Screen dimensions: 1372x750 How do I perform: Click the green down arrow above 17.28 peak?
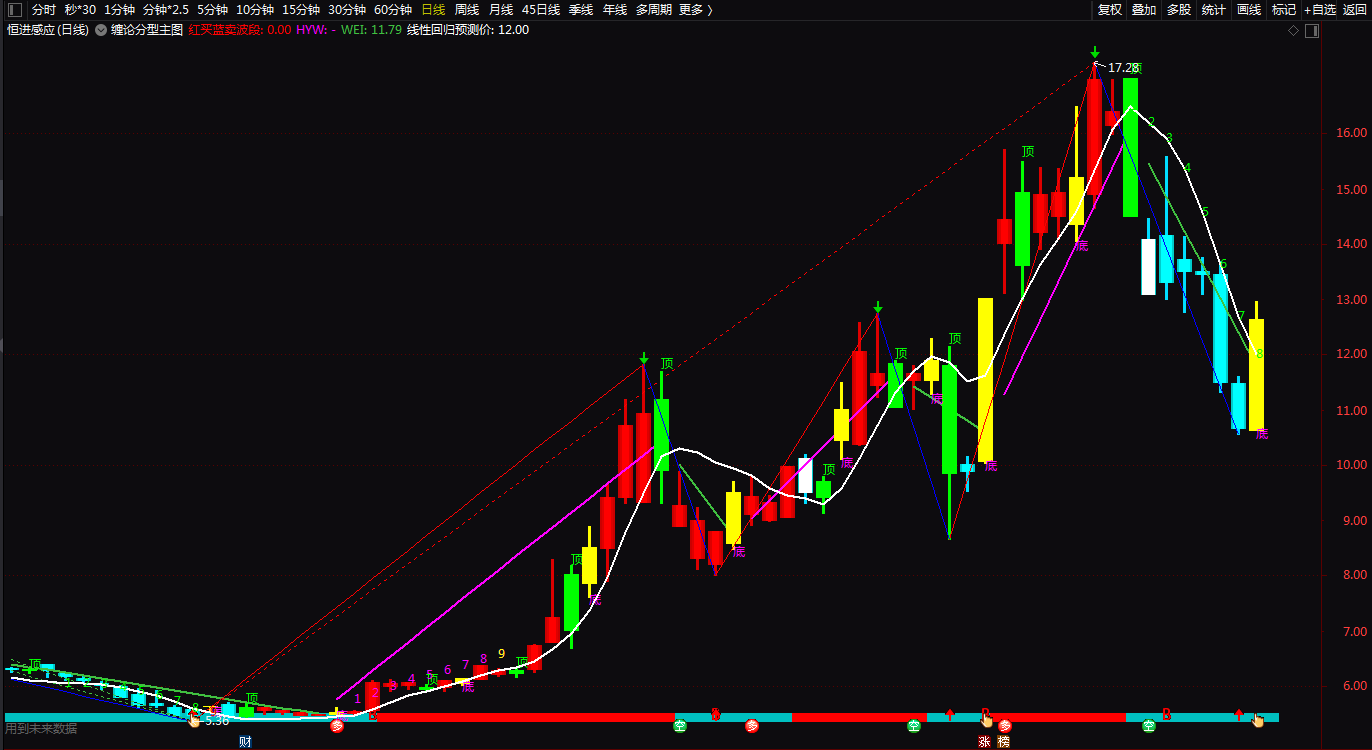pos(1096,52)
